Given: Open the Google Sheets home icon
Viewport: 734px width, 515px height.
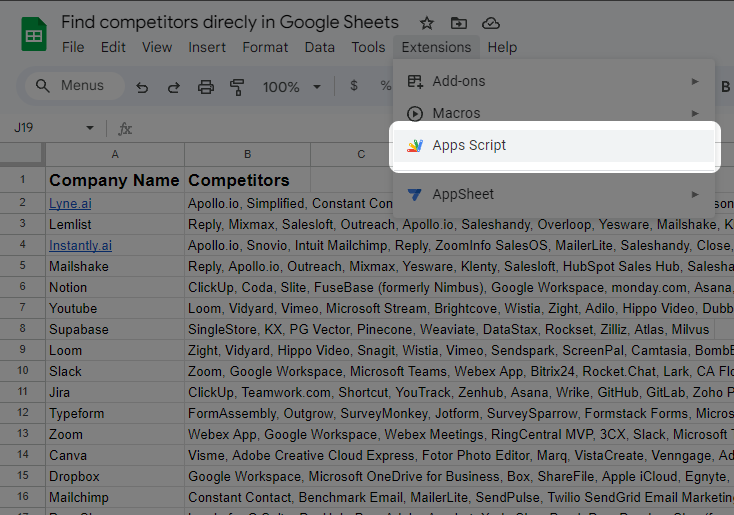Looking at the screenshot, I should coord(34,34).
